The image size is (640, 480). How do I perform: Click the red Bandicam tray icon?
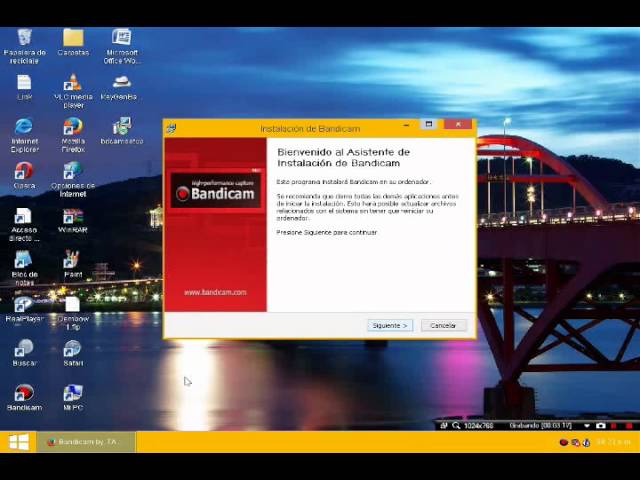coord(564,442)
